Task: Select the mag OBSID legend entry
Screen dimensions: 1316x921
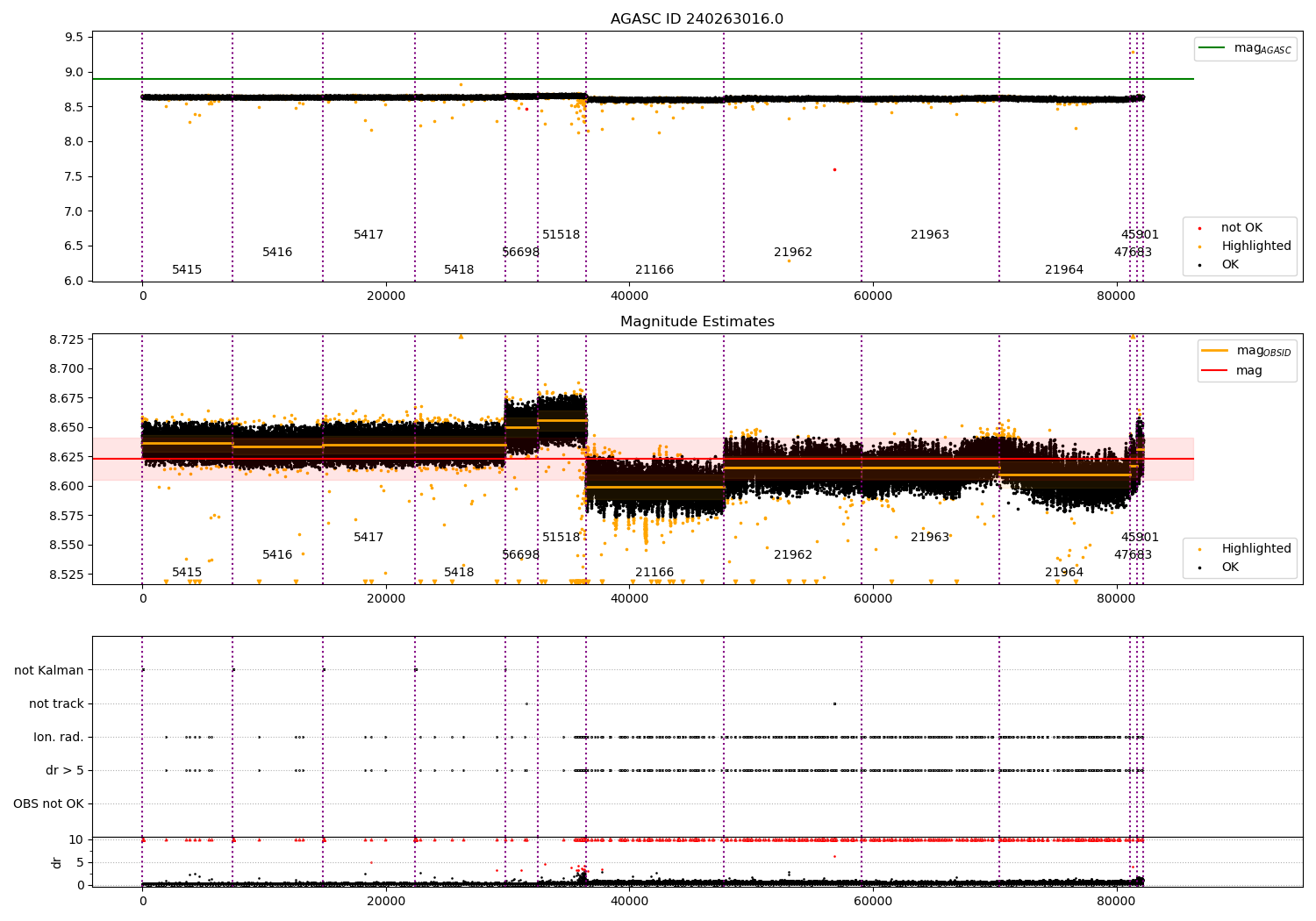Action: pos(1248,351)
